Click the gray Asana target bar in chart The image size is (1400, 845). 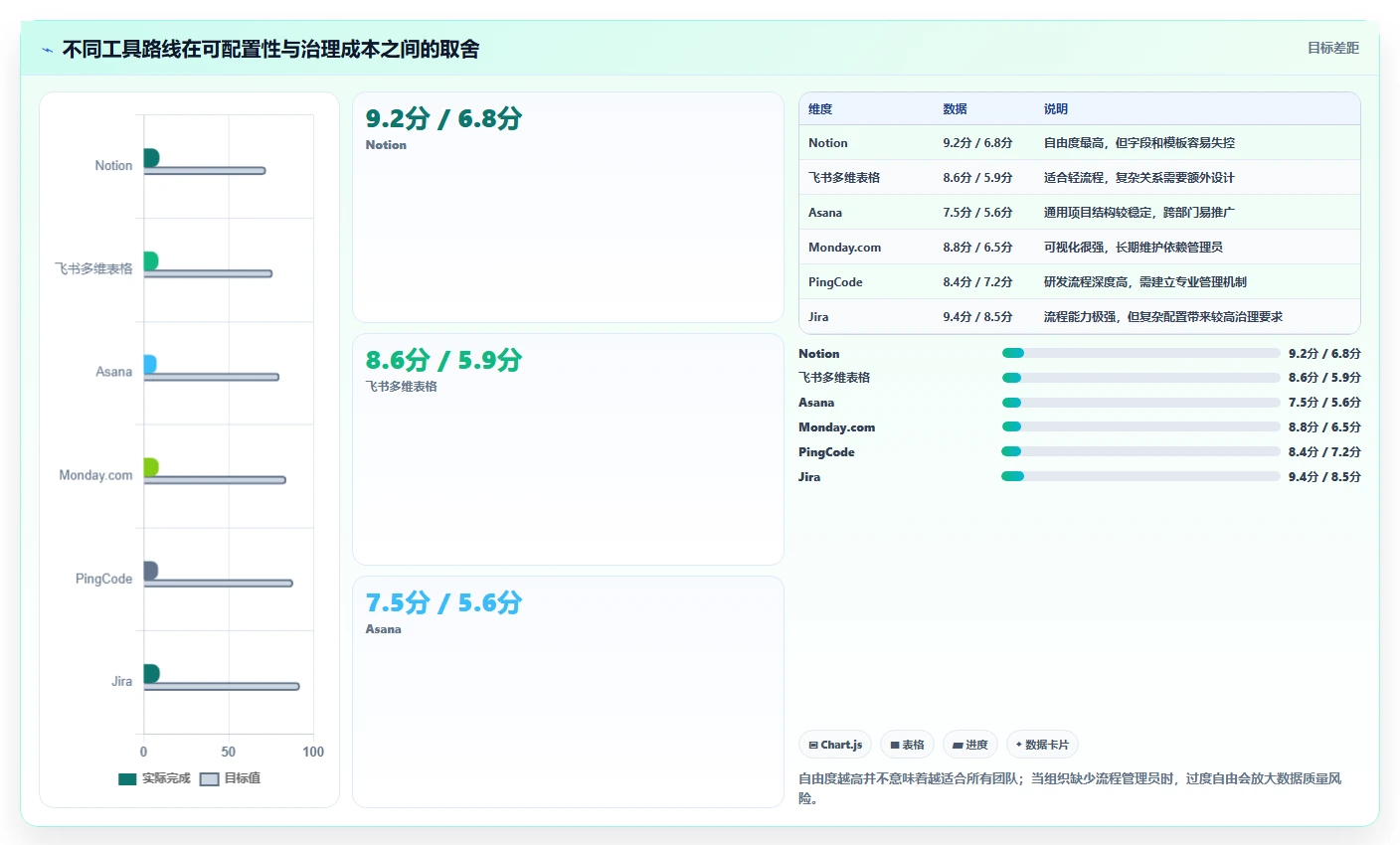(212, 377)
